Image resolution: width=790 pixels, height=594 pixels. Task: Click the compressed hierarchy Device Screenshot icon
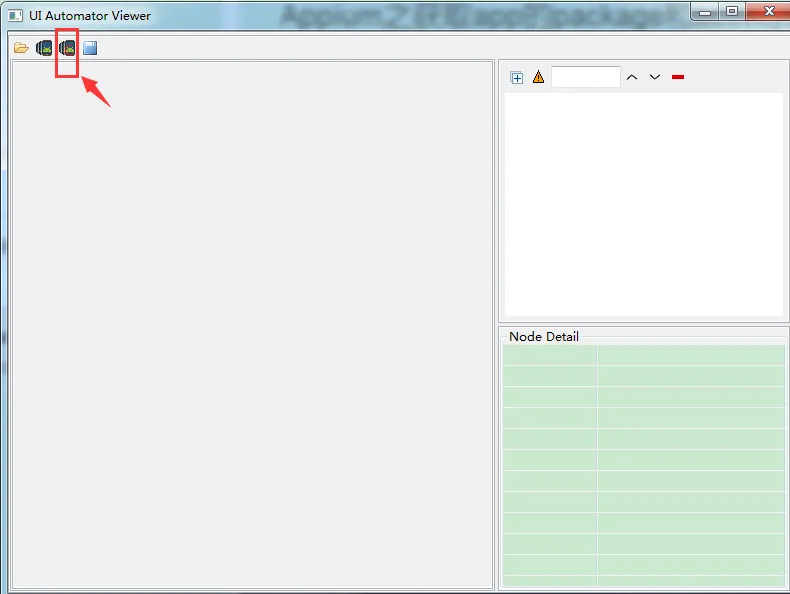[x=67, y=48]
